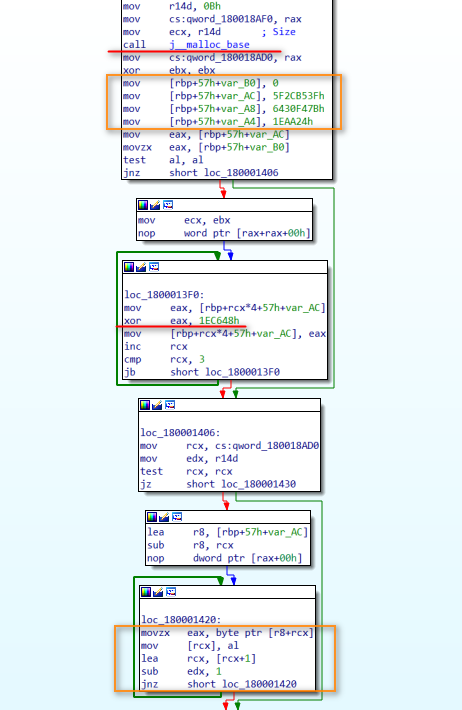Click the 'xor ebx, ebx' instruction
Screen dimensions: 462x710
coord(169,70)
